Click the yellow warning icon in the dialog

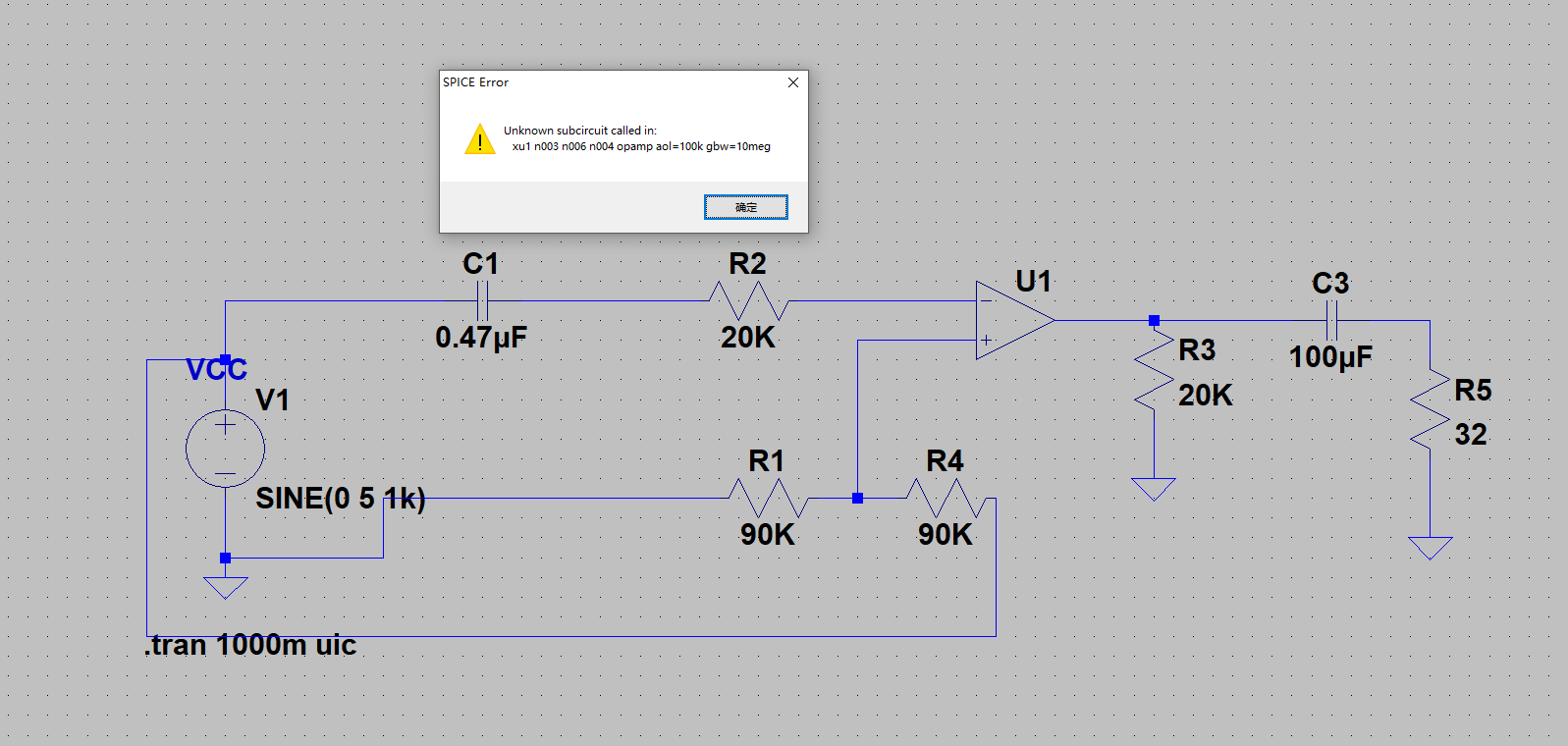(x=479, y=139)
